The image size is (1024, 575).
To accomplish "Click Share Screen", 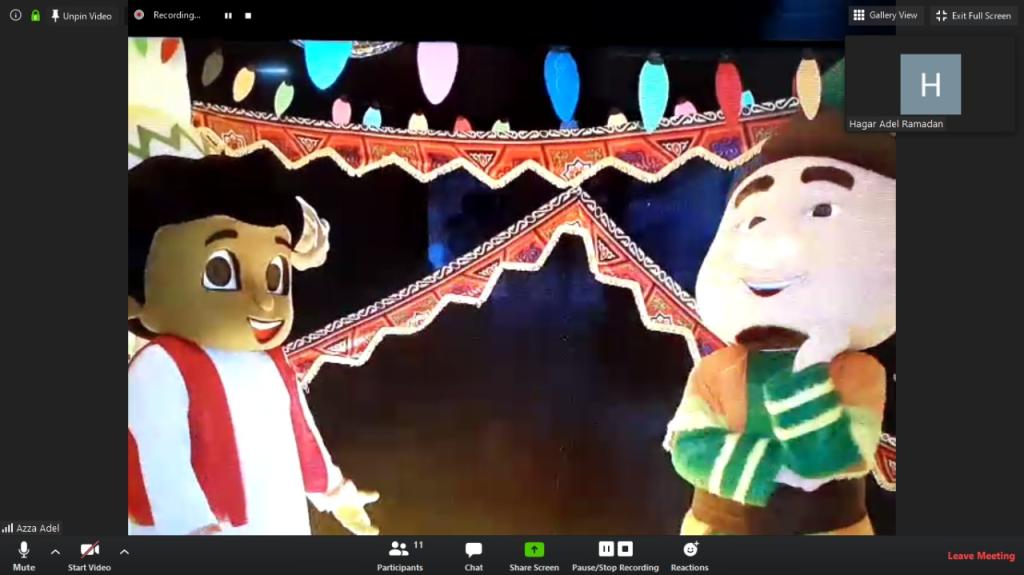I will pos(534,555).
